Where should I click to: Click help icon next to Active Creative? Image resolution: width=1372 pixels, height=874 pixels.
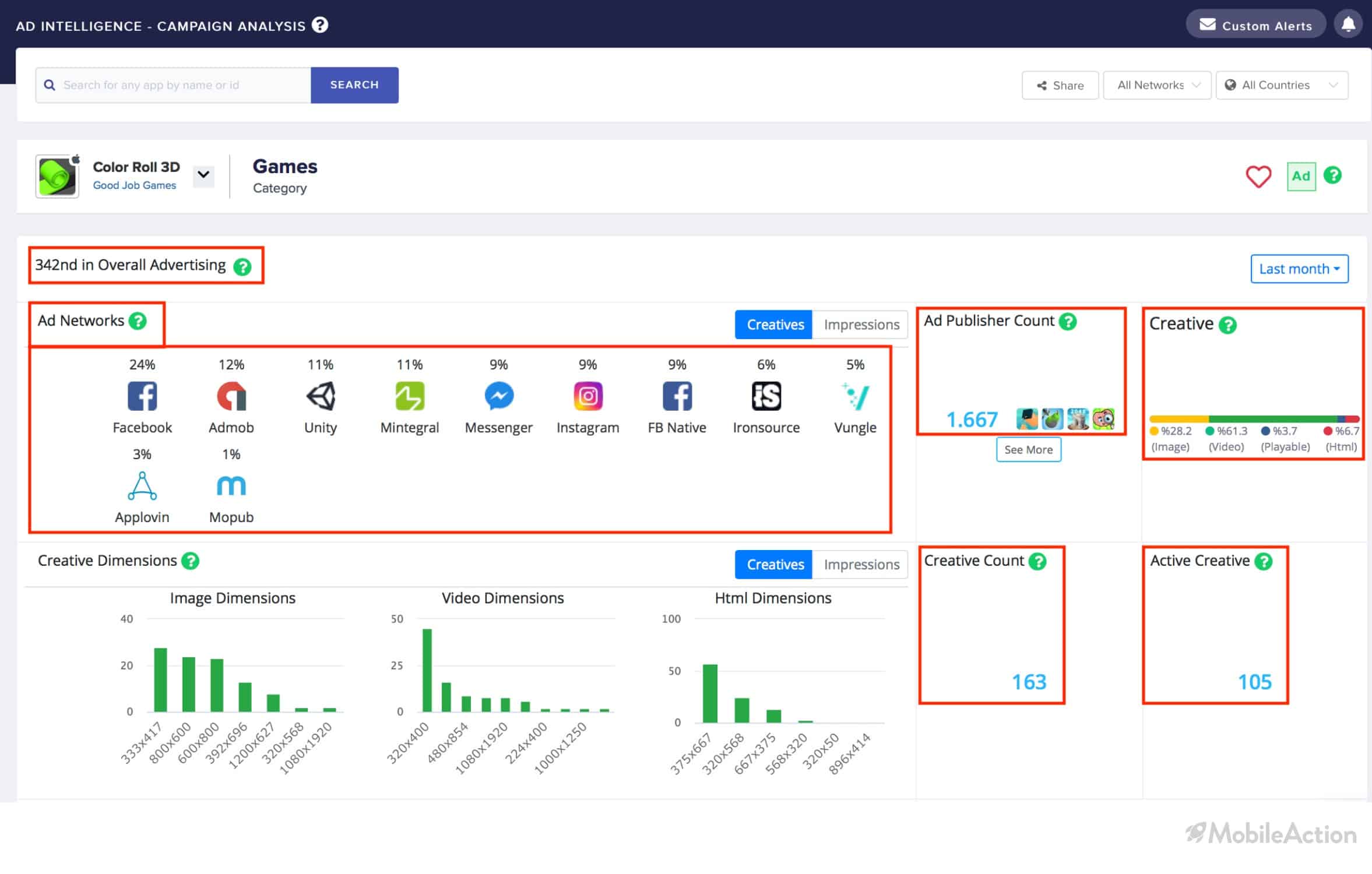[1264, 562]
